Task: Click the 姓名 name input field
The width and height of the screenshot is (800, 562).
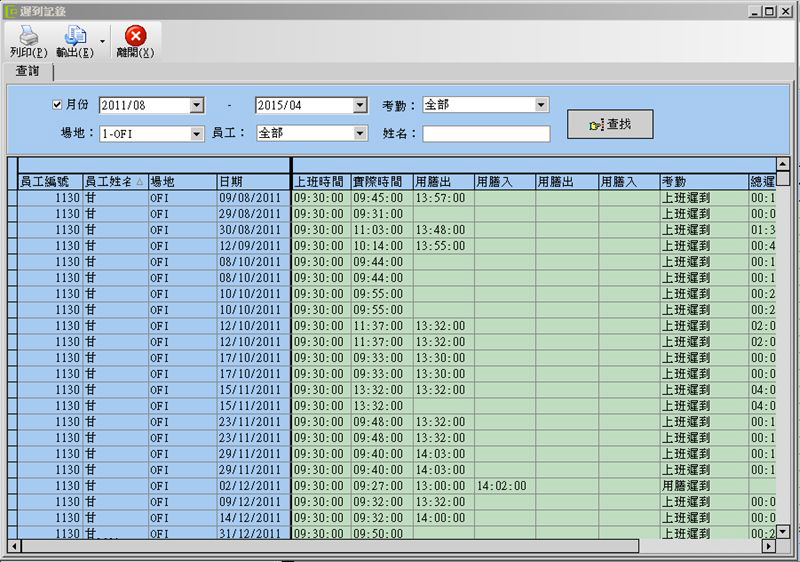Action: click(486, 133)
